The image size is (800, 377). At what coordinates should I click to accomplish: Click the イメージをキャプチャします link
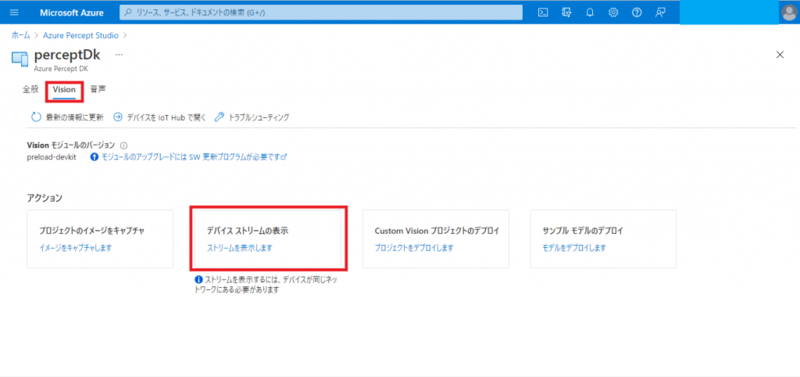[x=76, y=248]
